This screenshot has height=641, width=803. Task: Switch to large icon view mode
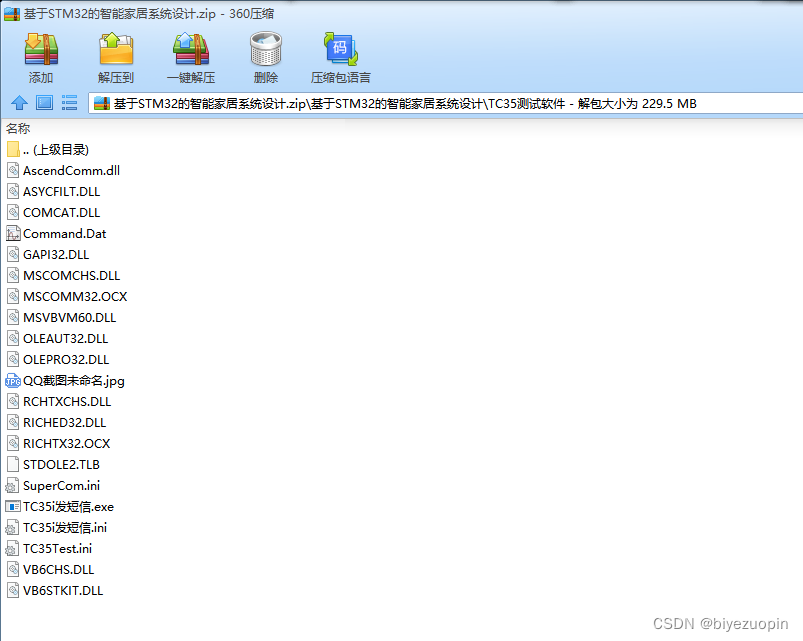point(45,103)
